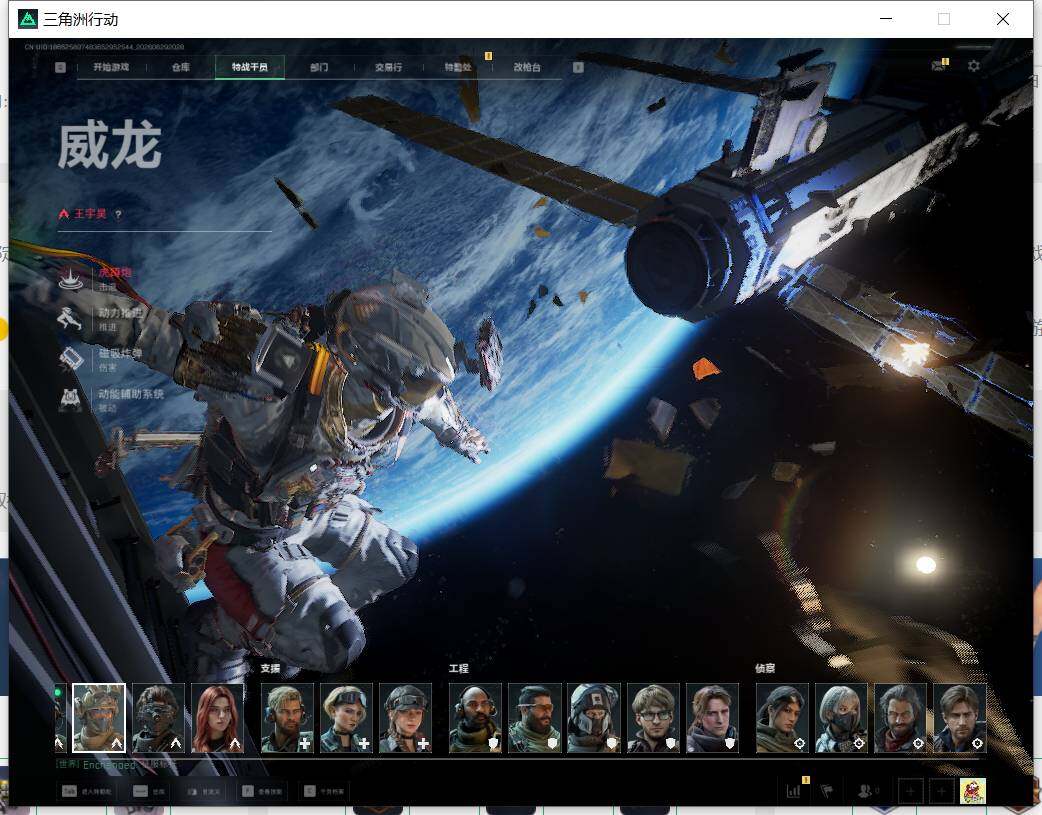Open the mail inbox icon
The image size is (1042, 815).
click(x=939, y=65)
